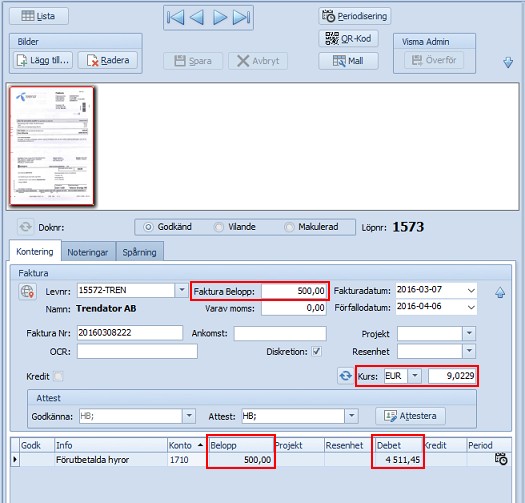Click blue up arrow beside Fakturadatum
The height and width of the screenshot is (503, 525).
500,293
